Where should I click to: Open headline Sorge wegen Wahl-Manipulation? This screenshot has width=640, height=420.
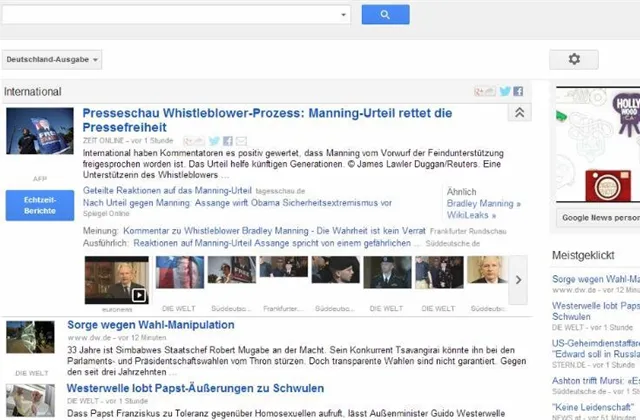coord(151,325)
